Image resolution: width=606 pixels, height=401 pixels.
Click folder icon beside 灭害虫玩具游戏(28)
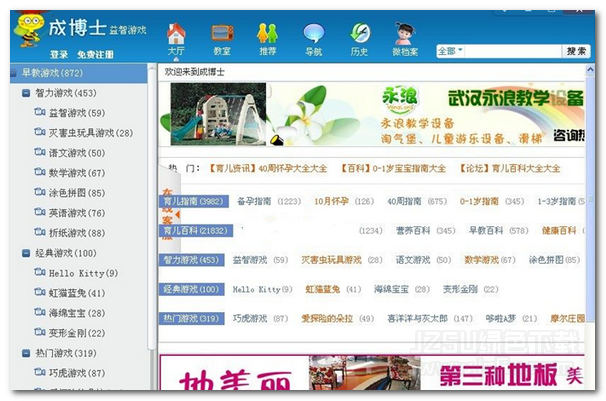point(40,133)
